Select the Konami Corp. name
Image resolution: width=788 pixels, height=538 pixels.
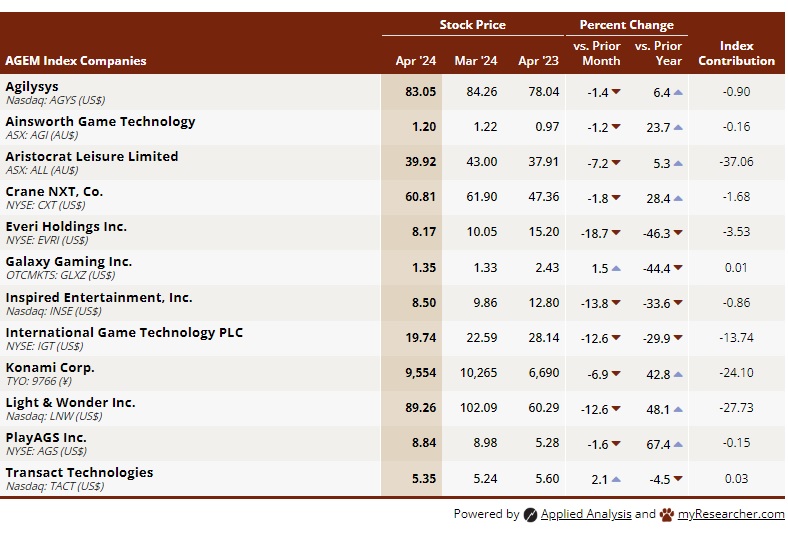50,368
